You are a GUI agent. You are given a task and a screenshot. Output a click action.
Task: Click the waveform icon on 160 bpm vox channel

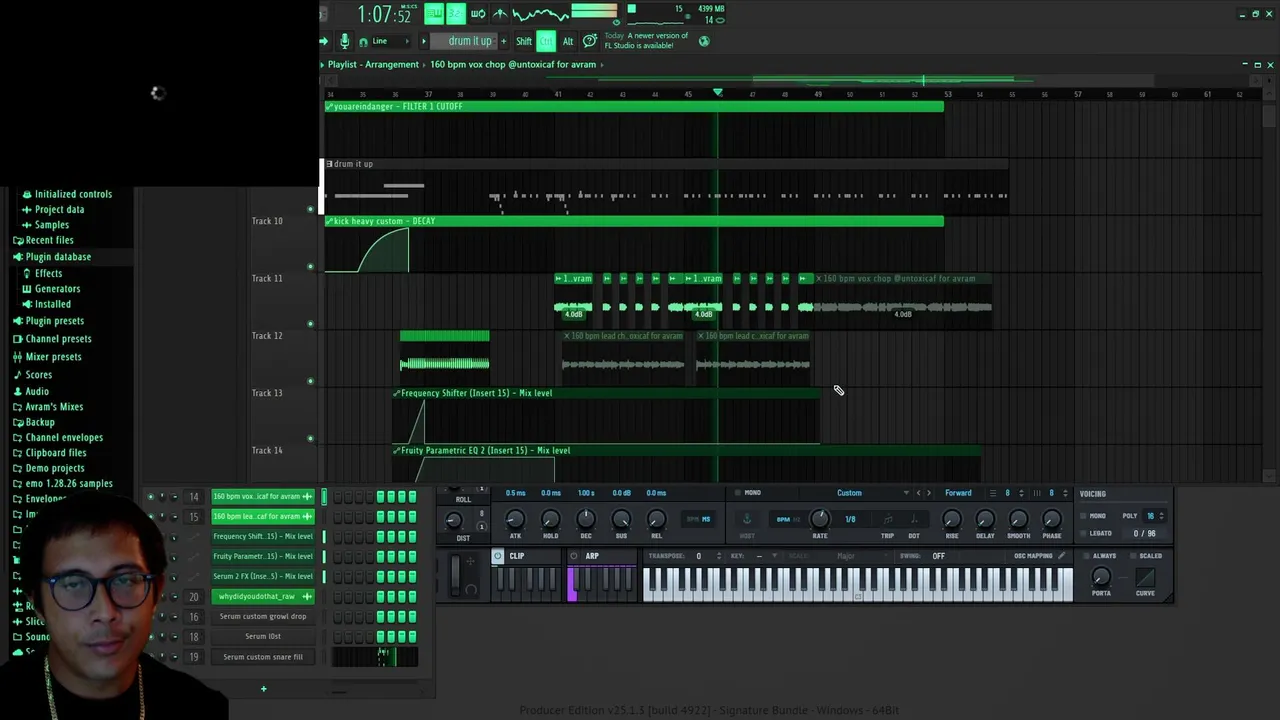pyautogui.click(x=307, y=496)
